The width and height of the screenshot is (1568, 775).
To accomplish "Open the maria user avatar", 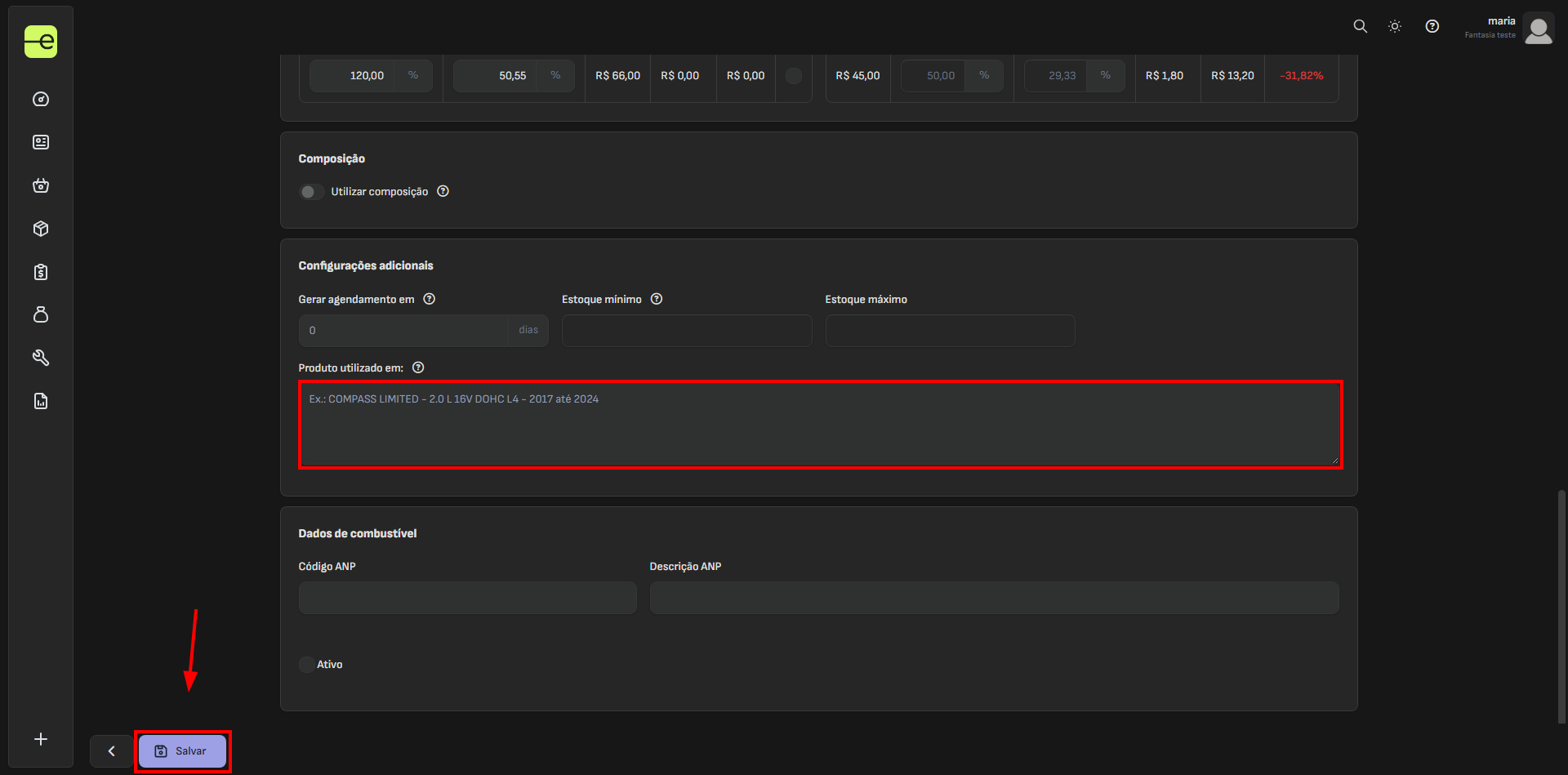I will (1539, 29).
